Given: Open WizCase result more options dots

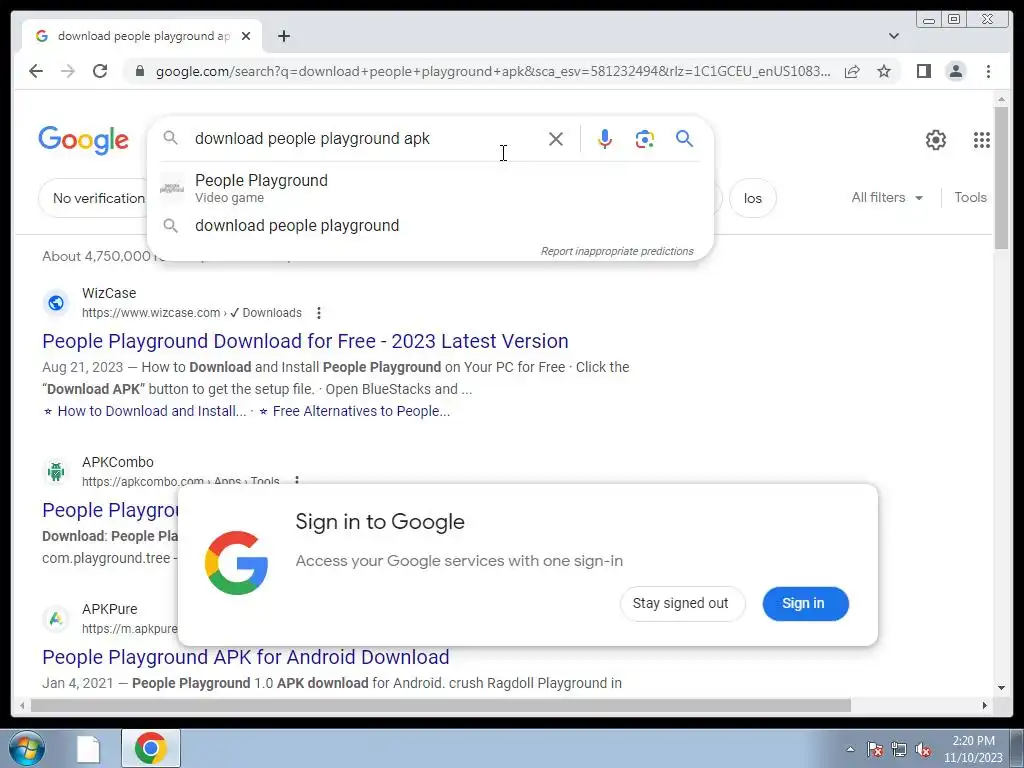Looking at the screenshot, I should pos(319,313).
